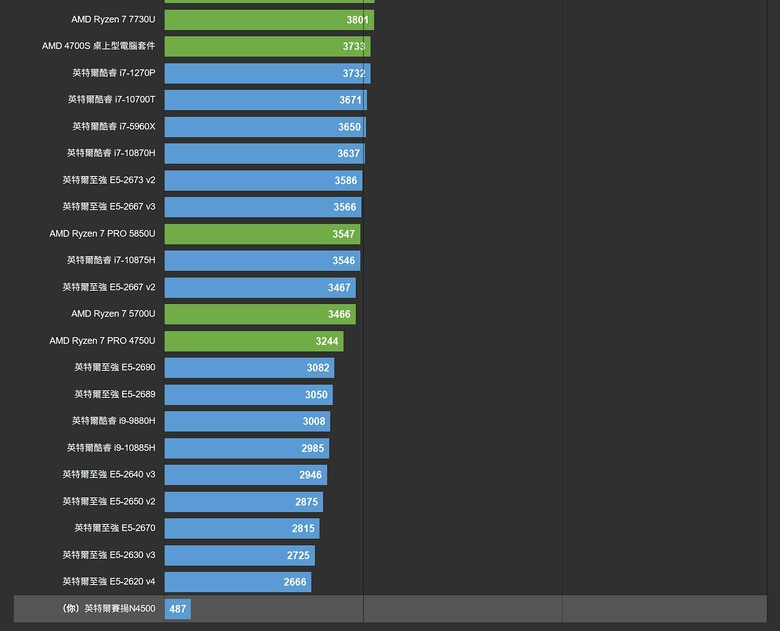Click the green 3466 score bar
The width and height of the screenshot is (780, 631).
[x=260, y=314]
